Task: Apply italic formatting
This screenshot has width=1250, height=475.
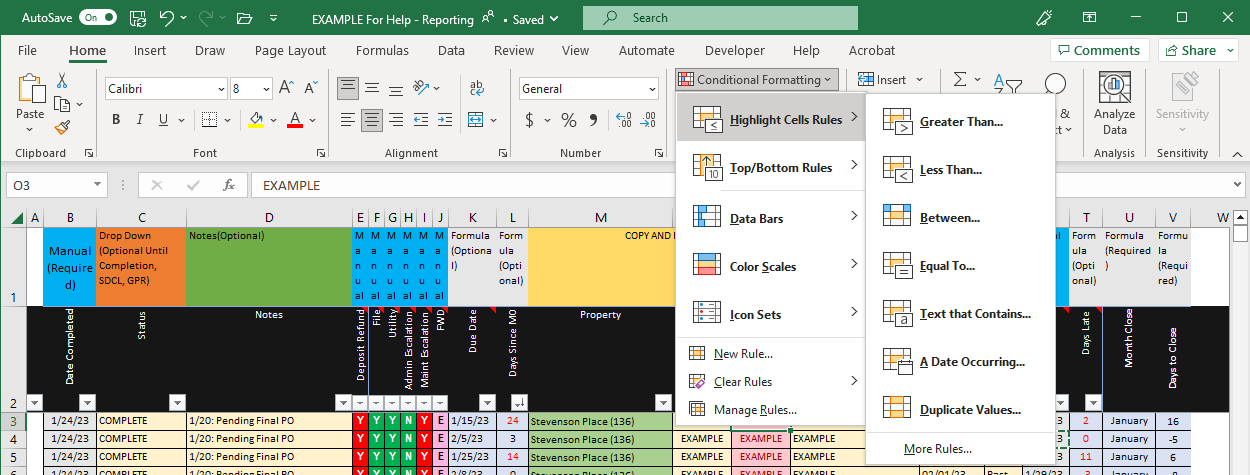Action: coord(141,120)
